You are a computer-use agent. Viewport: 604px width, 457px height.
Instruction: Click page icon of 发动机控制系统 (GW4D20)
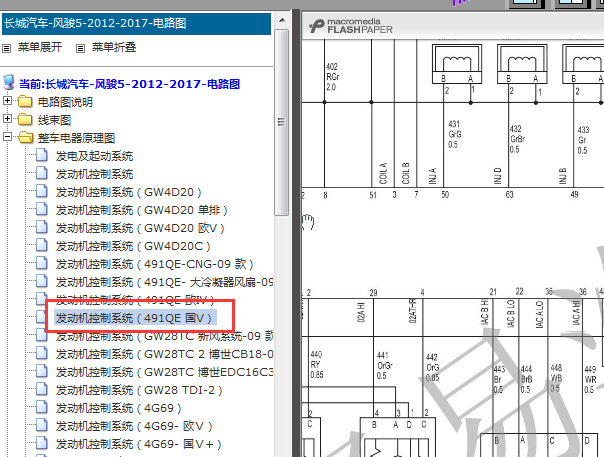[x=42, y=190]
